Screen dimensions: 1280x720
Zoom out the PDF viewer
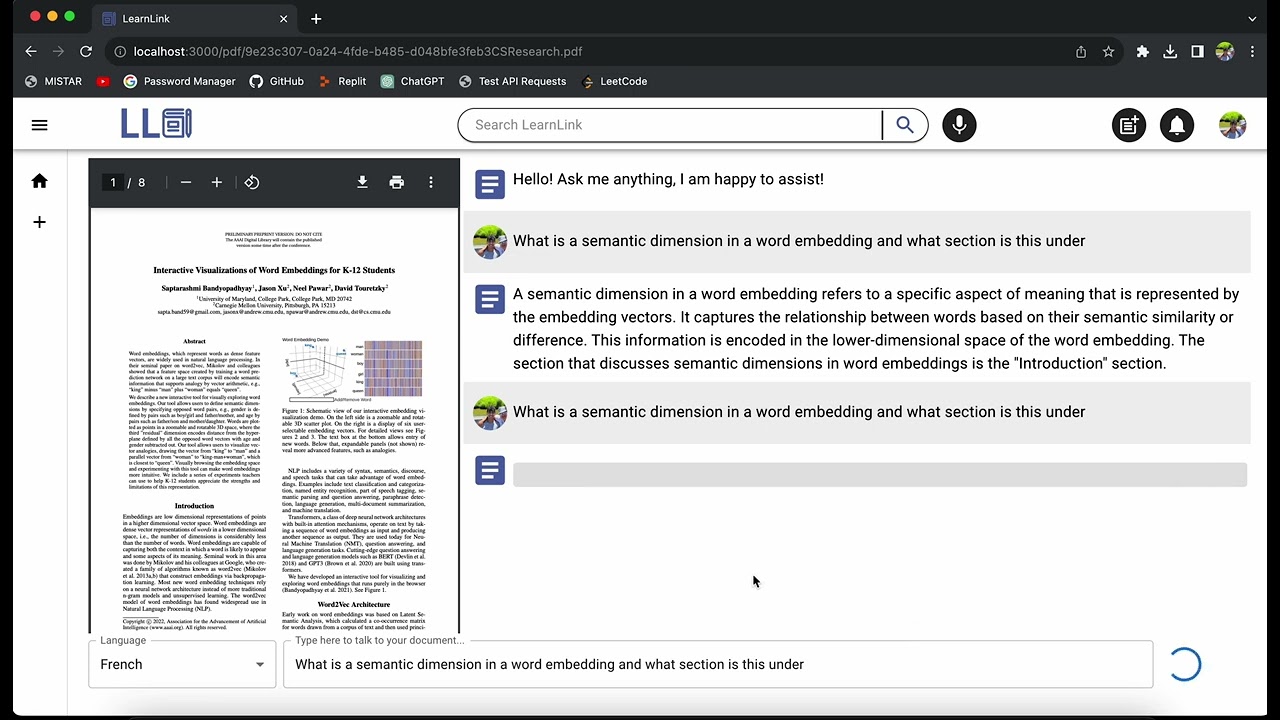pos(186,182)
